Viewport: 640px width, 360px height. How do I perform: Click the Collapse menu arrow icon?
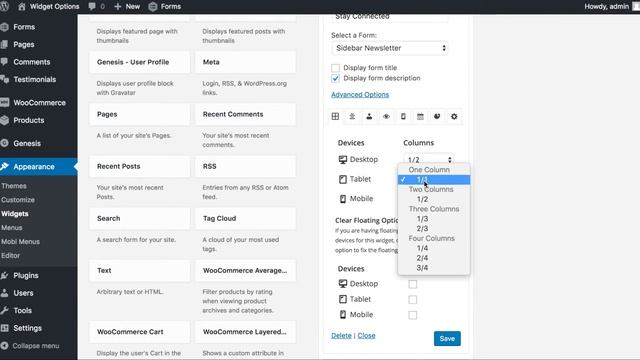[4, 346]
